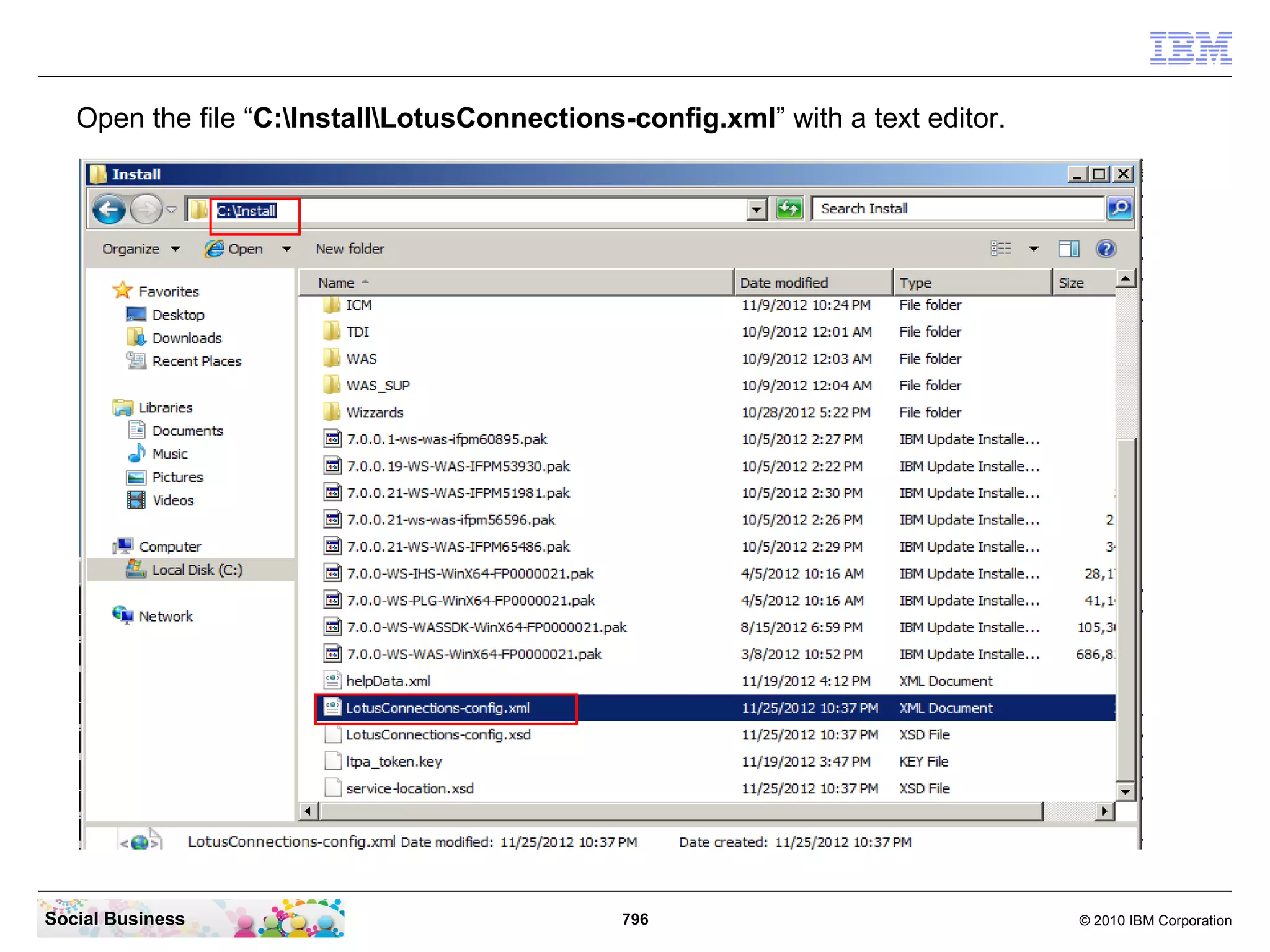Image resolution: width=1270 pixels, height=952 pixels.
Task: Sort by the Date modified column header
Action: click(813, 283)
